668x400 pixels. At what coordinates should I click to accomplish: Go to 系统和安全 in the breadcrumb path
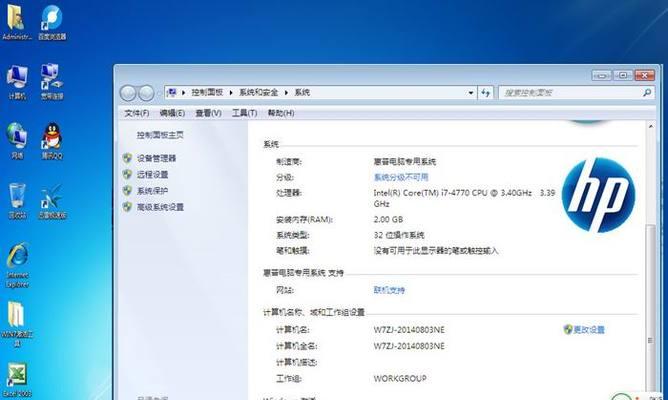[258, 92]
